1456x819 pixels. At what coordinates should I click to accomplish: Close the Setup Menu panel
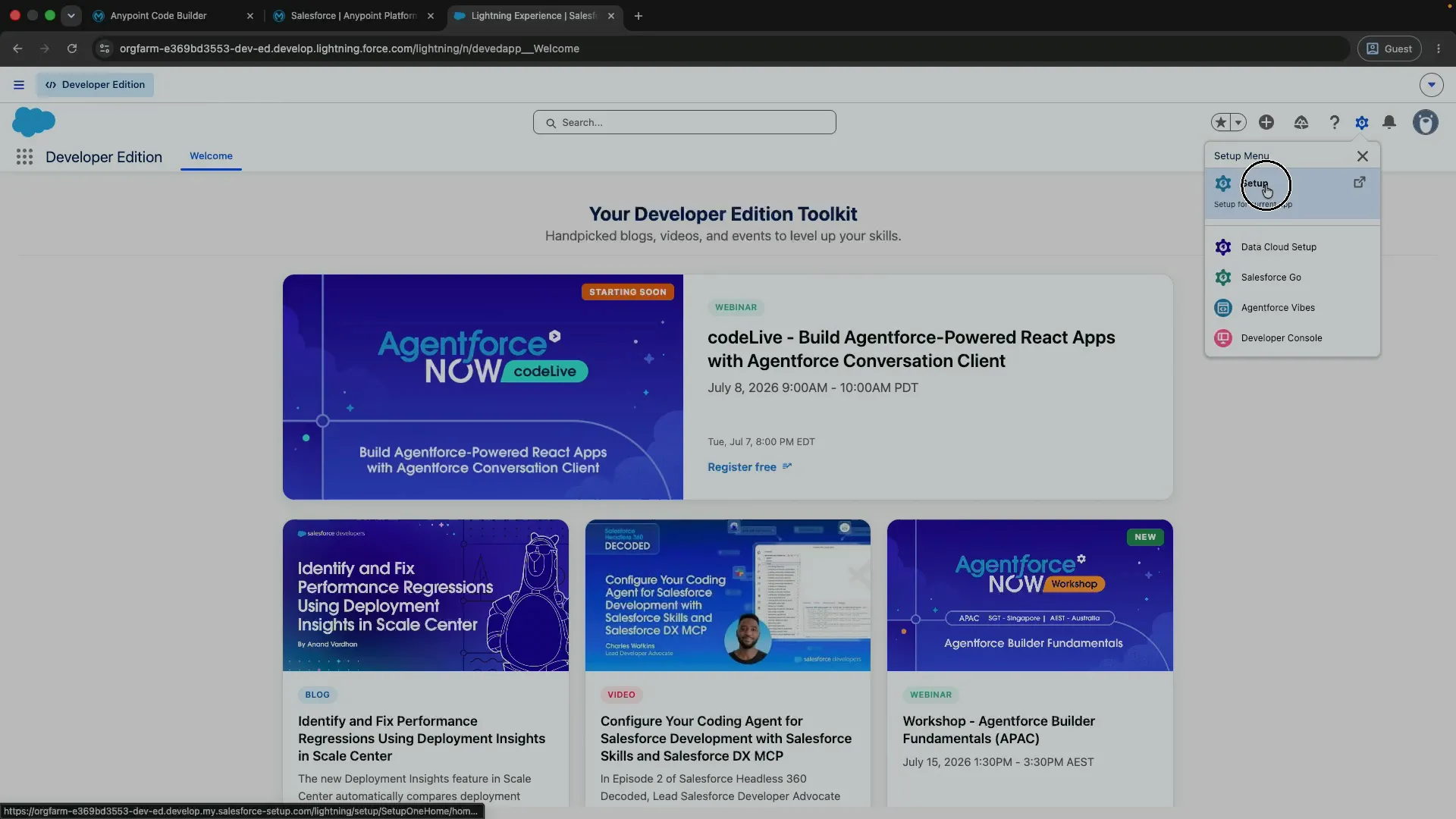point(1363,156)
